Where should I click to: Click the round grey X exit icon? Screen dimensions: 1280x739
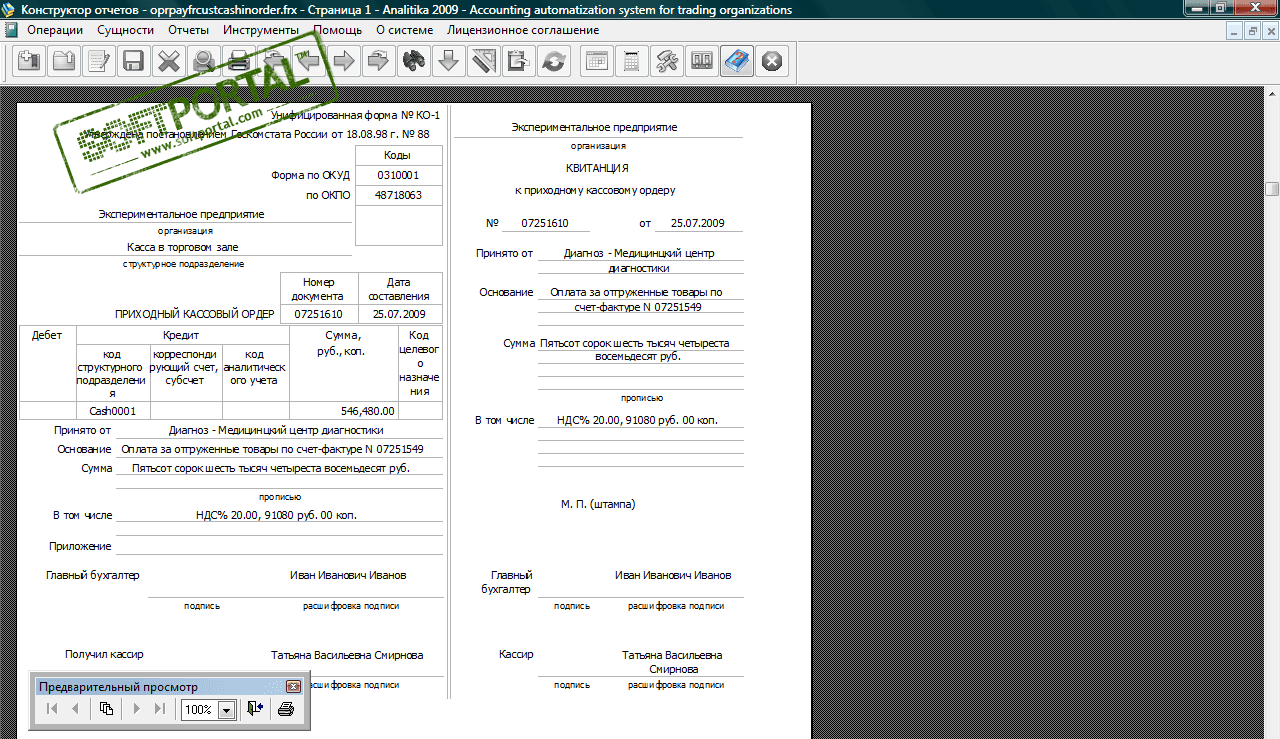point(771,61)
